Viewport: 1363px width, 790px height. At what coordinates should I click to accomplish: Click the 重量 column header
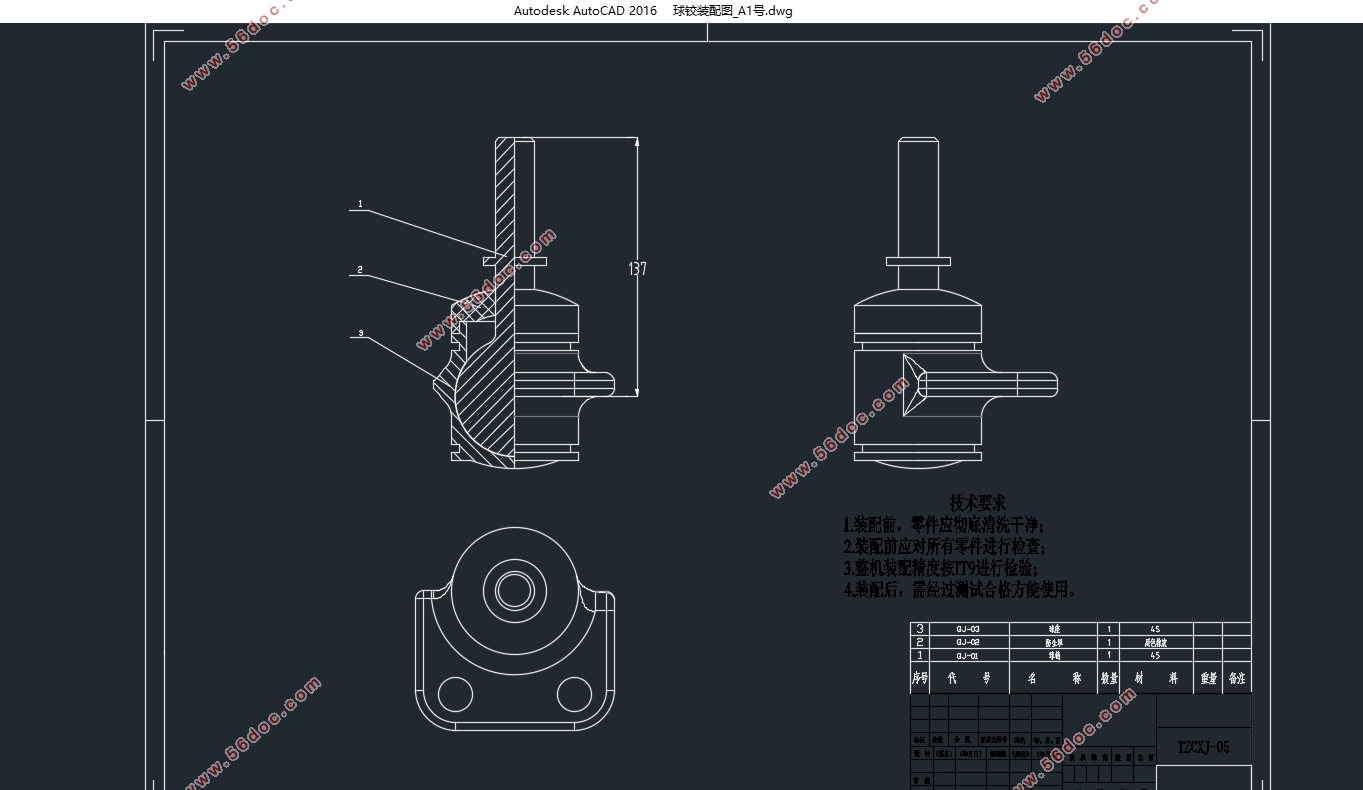click(x=1208, y=678)
